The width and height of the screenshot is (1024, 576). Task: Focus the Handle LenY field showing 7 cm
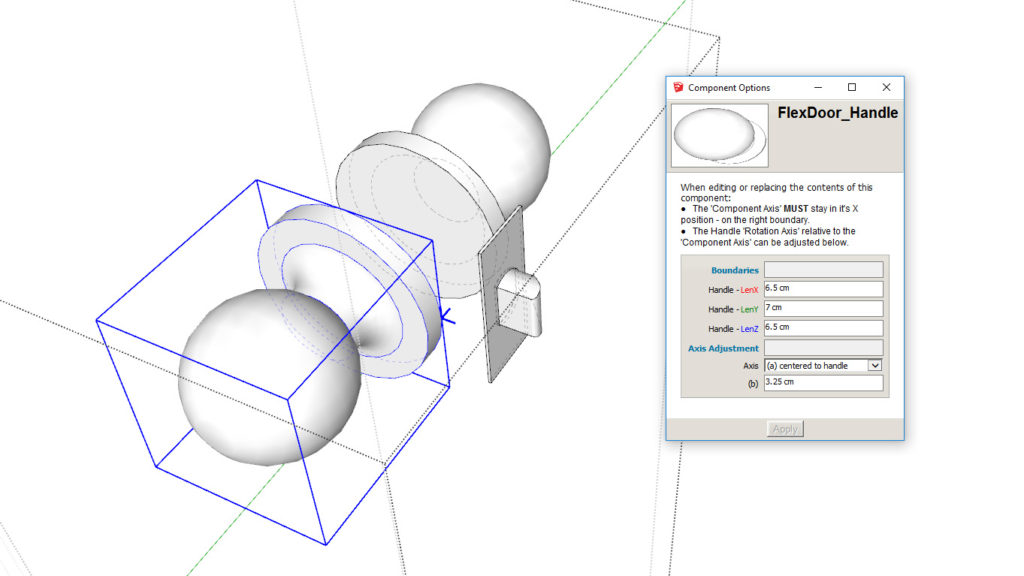(x=822, y=308)
